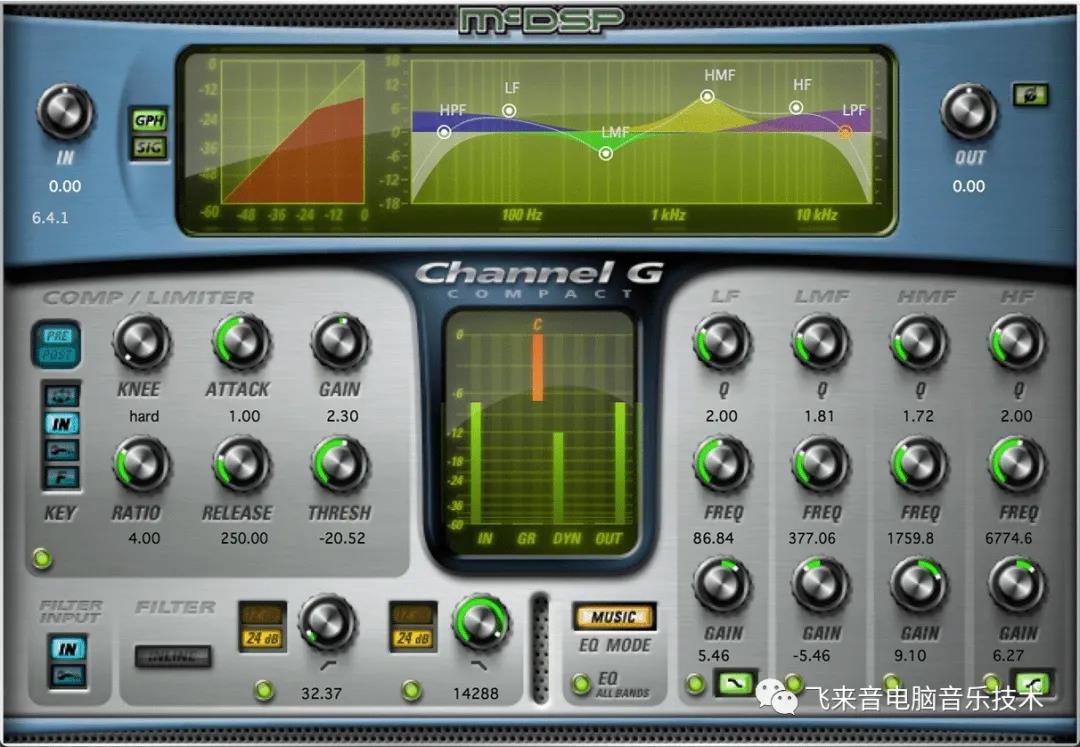
Task: Set compressor position to PRE
Action: tap(56, 335)
